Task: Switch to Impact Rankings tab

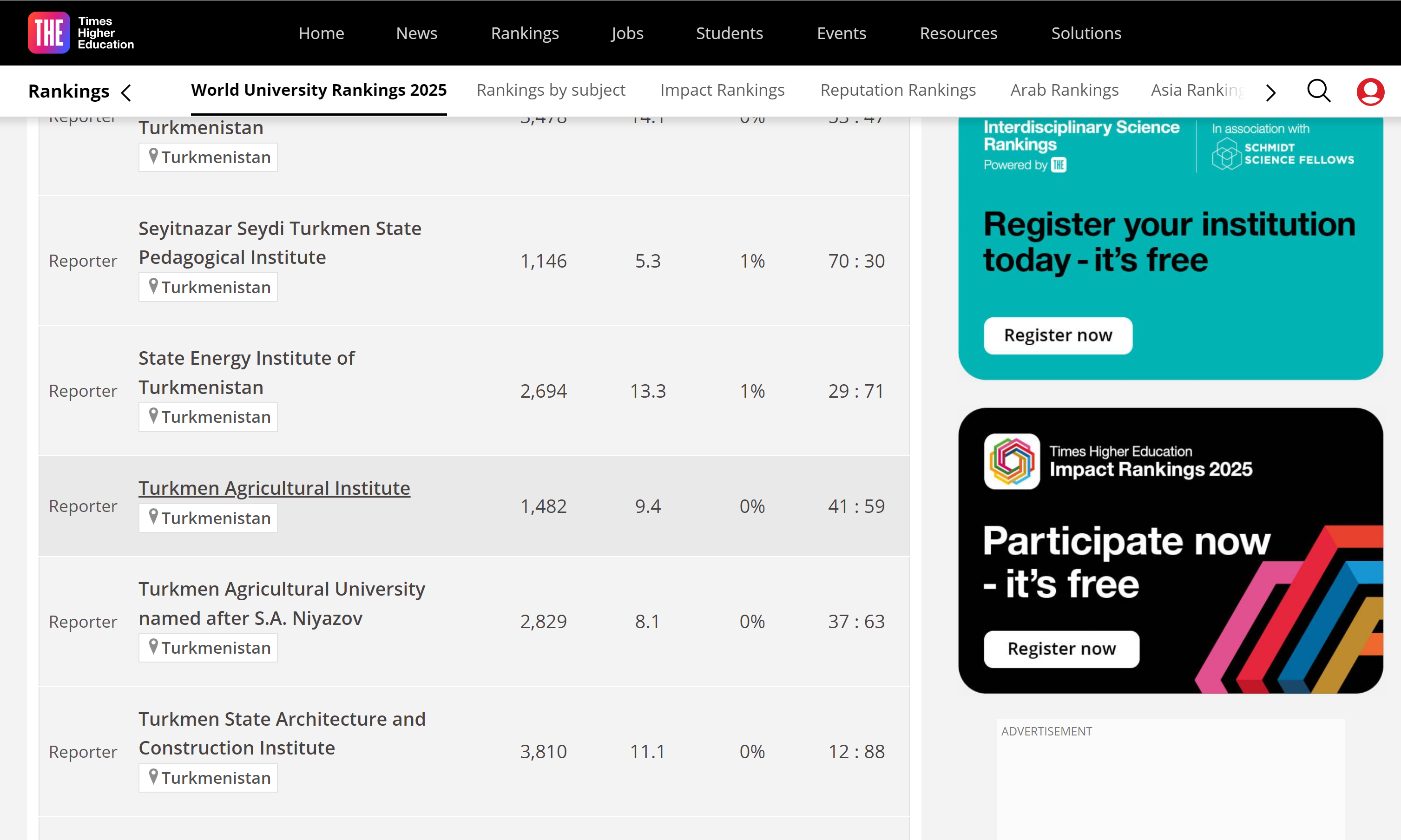Action: pos(722,90)
